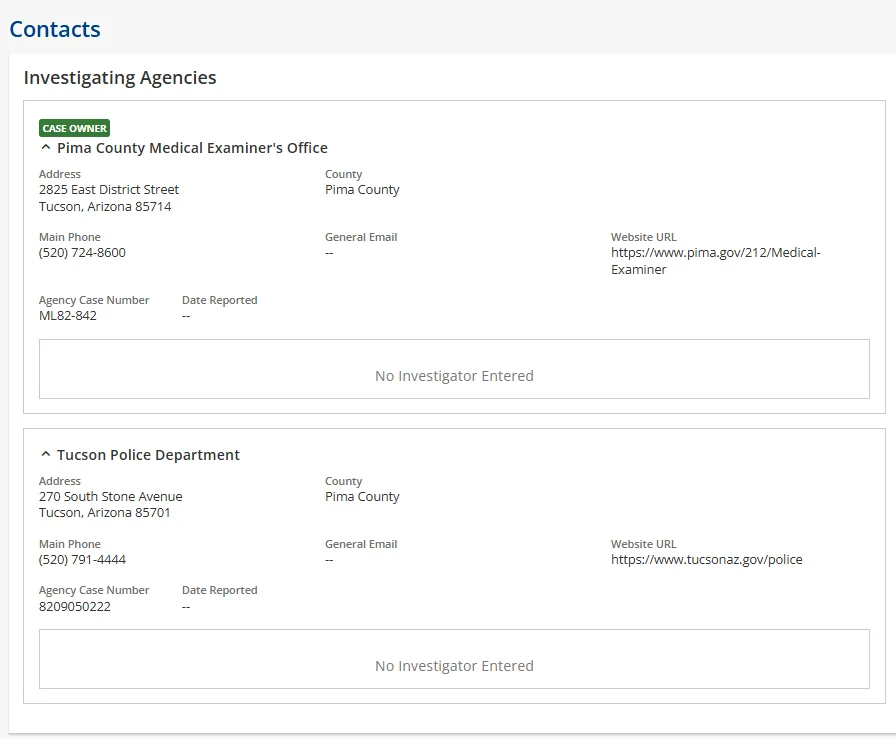This screenshot has width=896, height=739.
Task: Click the 2825 East District Street address
Action: click(109, 190)
